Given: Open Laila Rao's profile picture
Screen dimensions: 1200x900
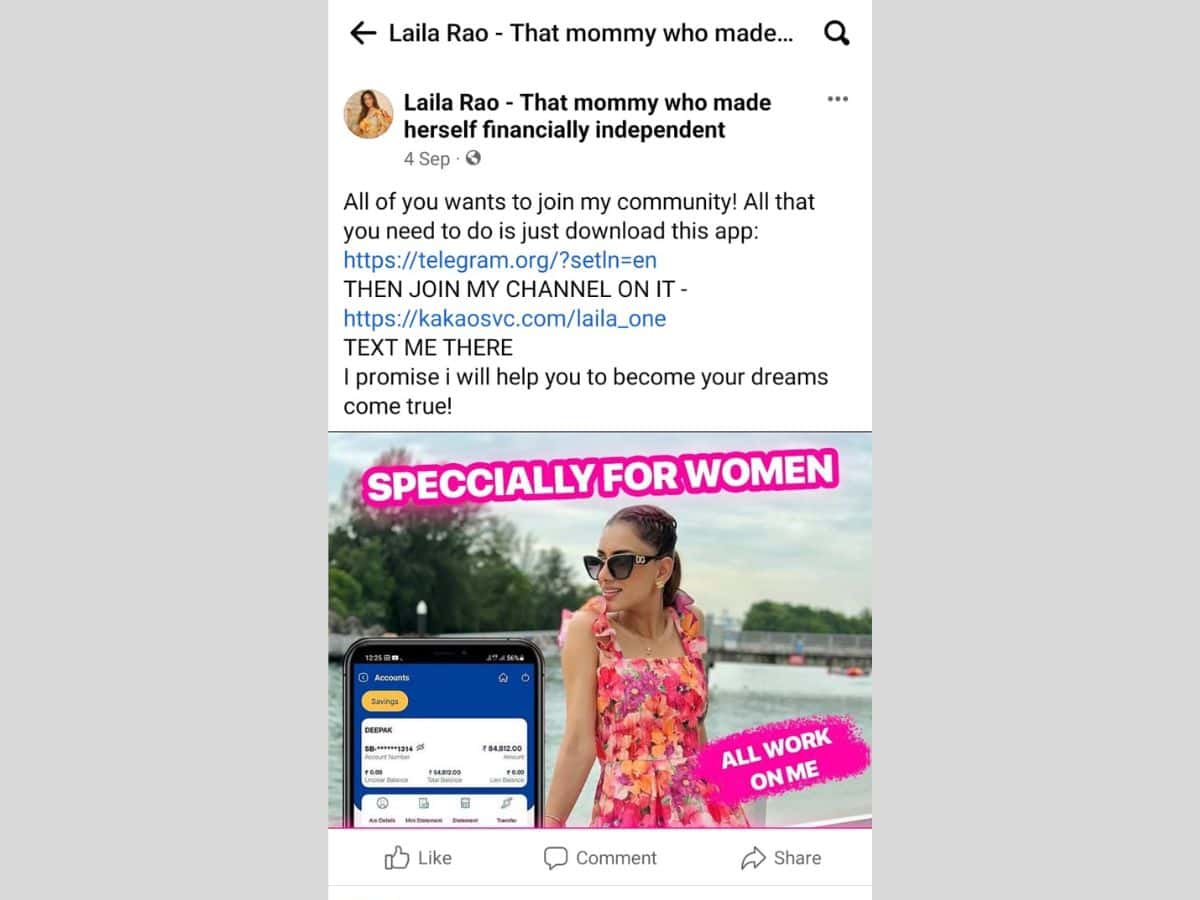Looking at the screenshot, I should coord(368,113).
